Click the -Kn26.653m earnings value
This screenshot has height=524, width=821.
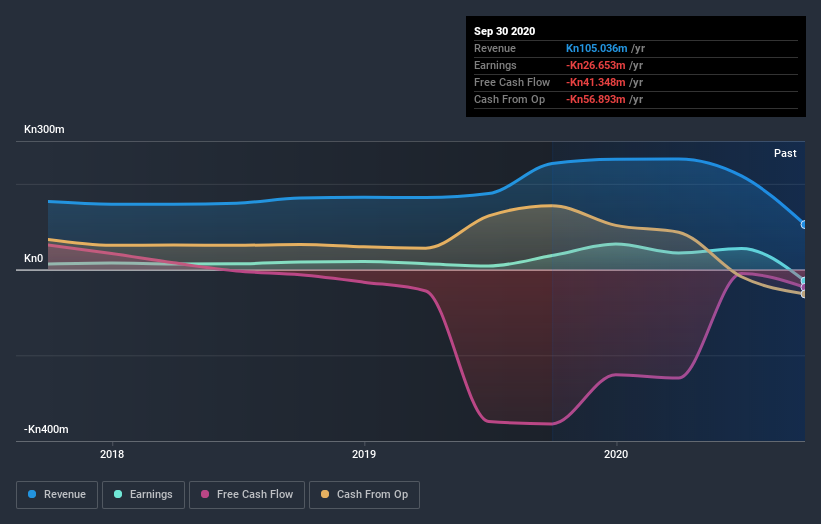tap(595, 65)
